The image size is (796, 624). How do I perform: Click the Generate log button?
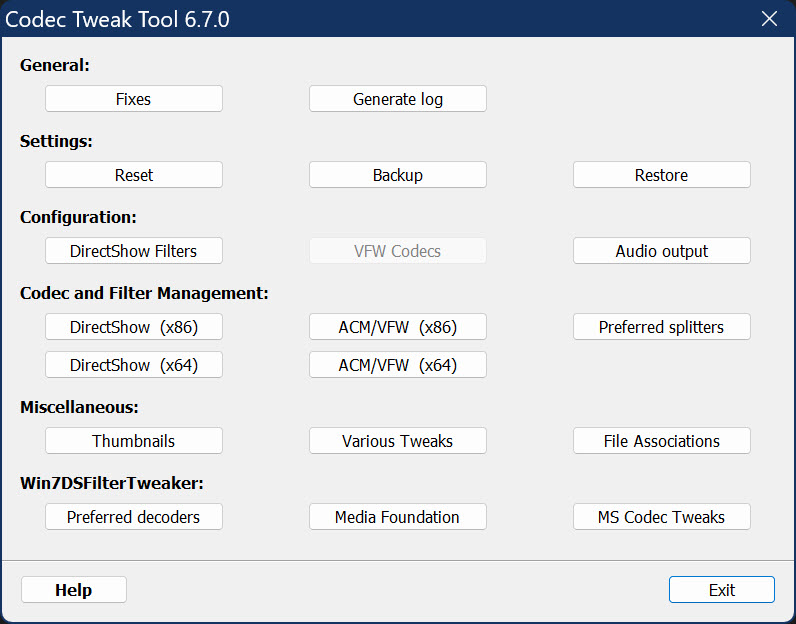[x=397, y=98]
